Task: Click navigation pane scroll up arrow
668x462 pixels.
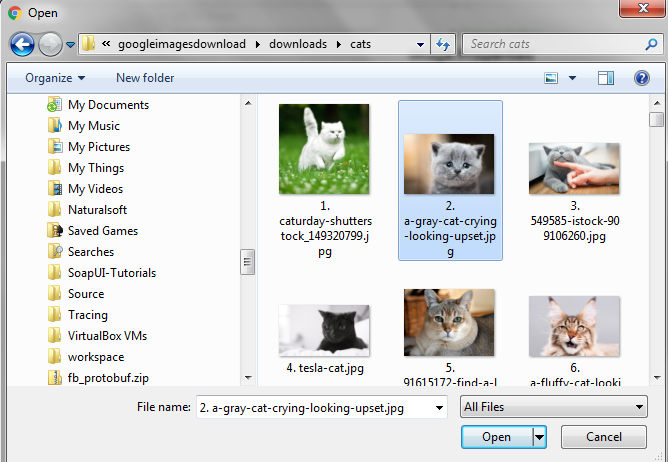Action: [x=248, y=103]
